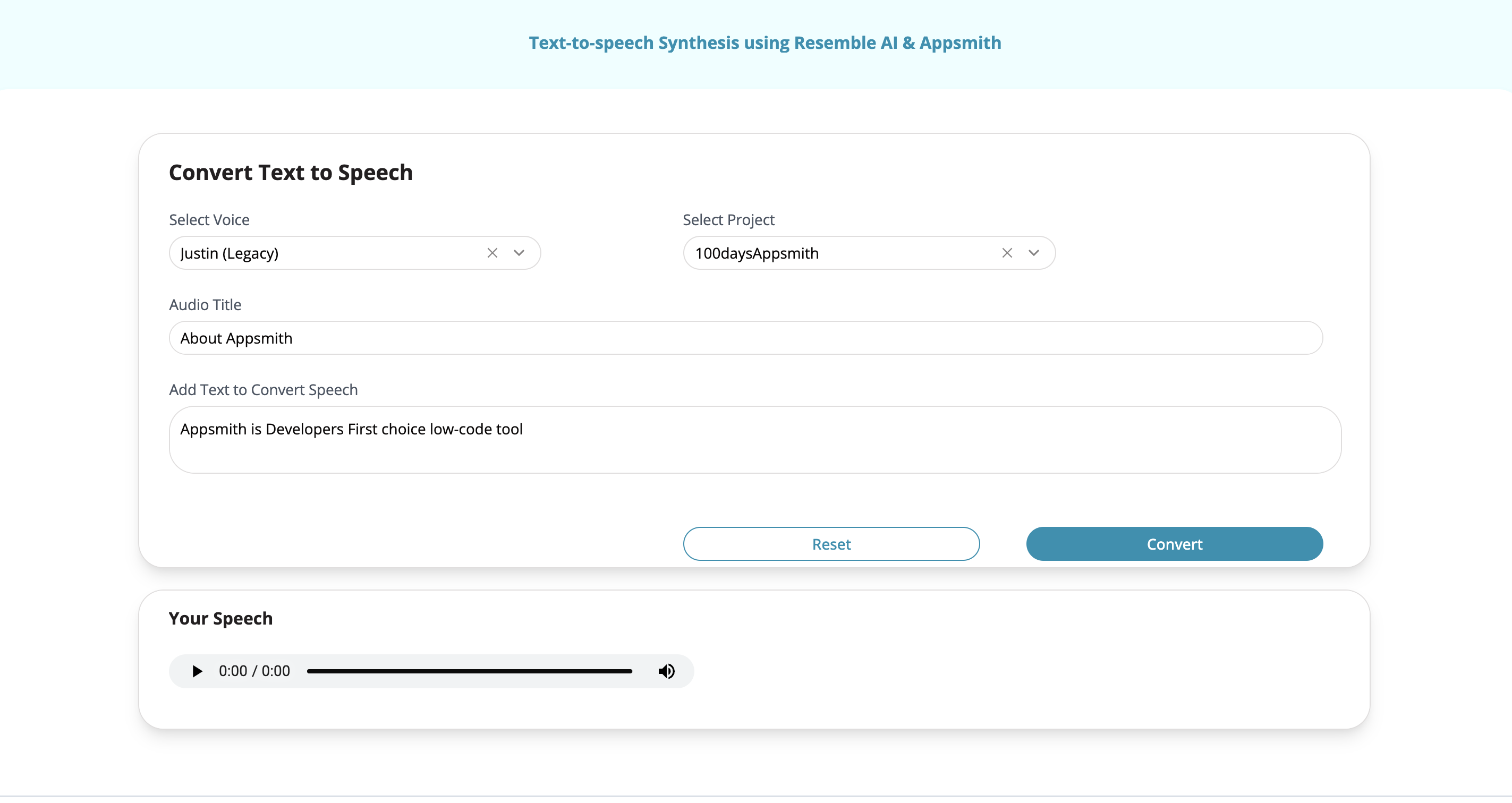Click the audio seek progress bar

[x=469, y=671]
